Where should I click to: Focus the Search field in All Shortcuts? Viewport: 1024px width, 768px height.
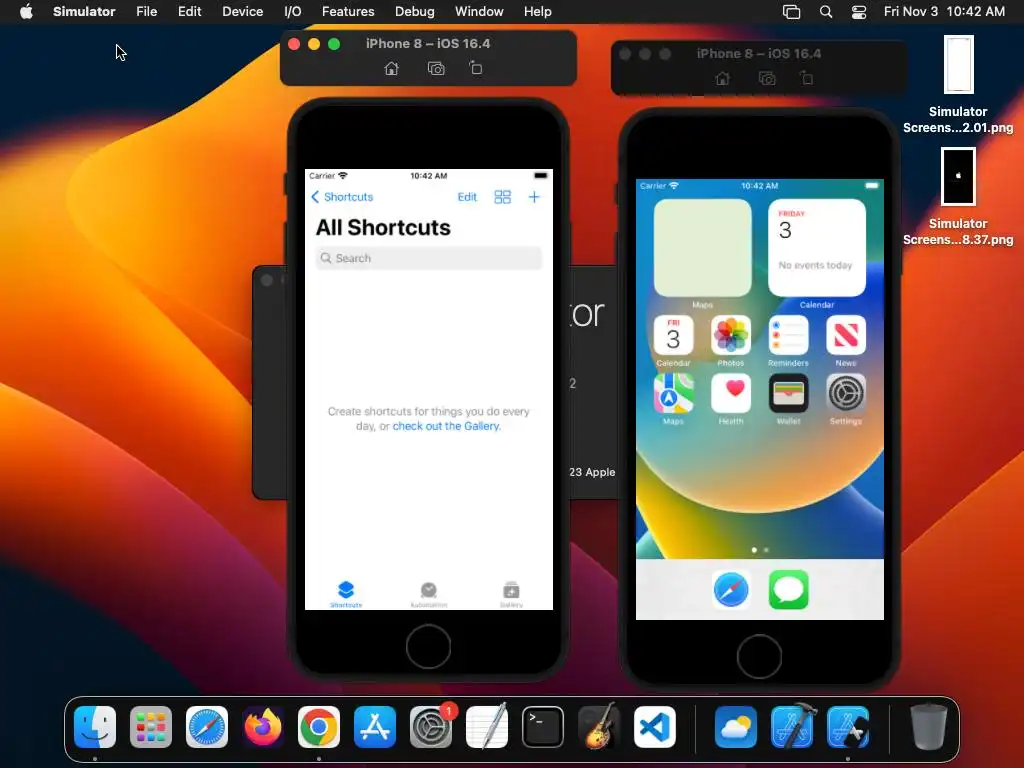tap(428, 258)
